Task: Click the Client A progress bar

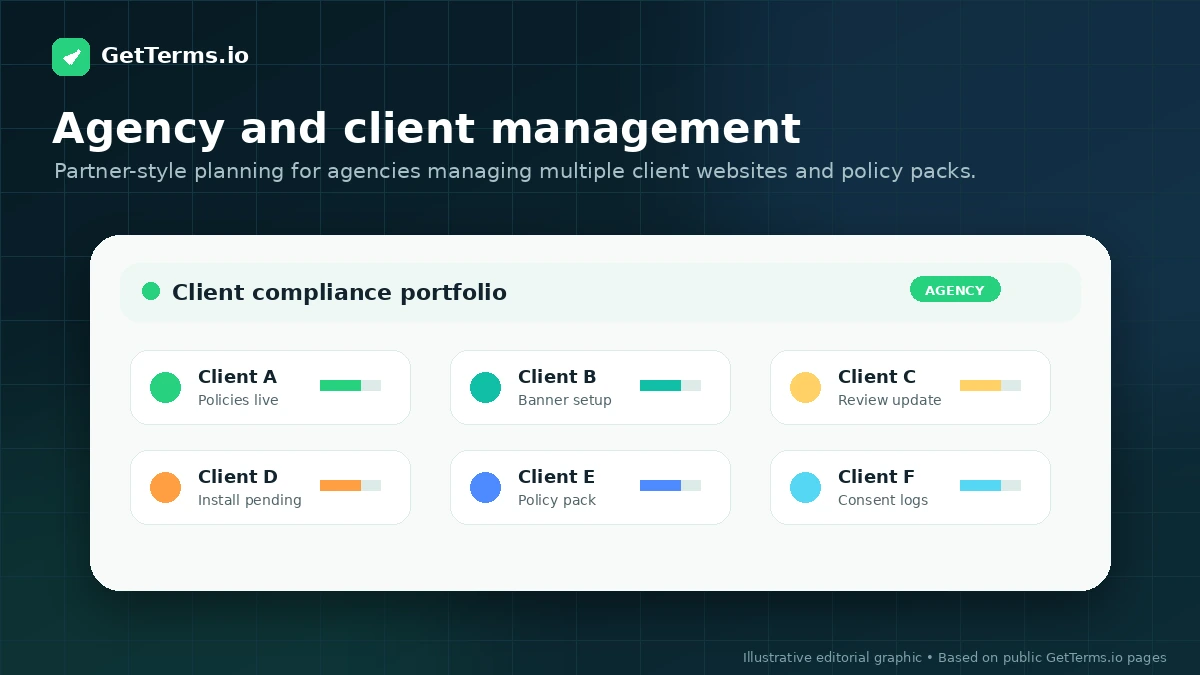Action: pos(350,385)
